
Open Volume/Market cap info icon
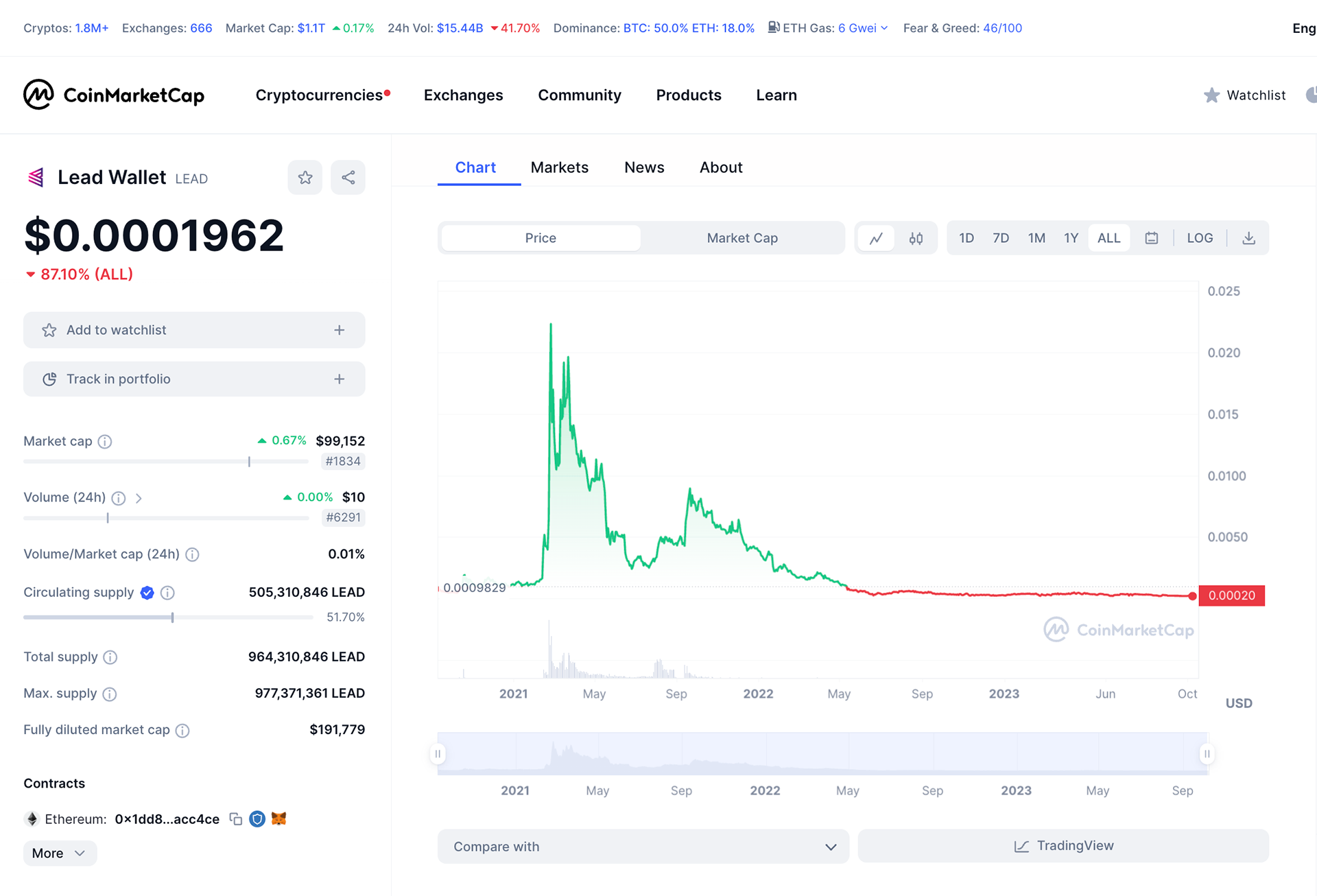tap(193, 554)
